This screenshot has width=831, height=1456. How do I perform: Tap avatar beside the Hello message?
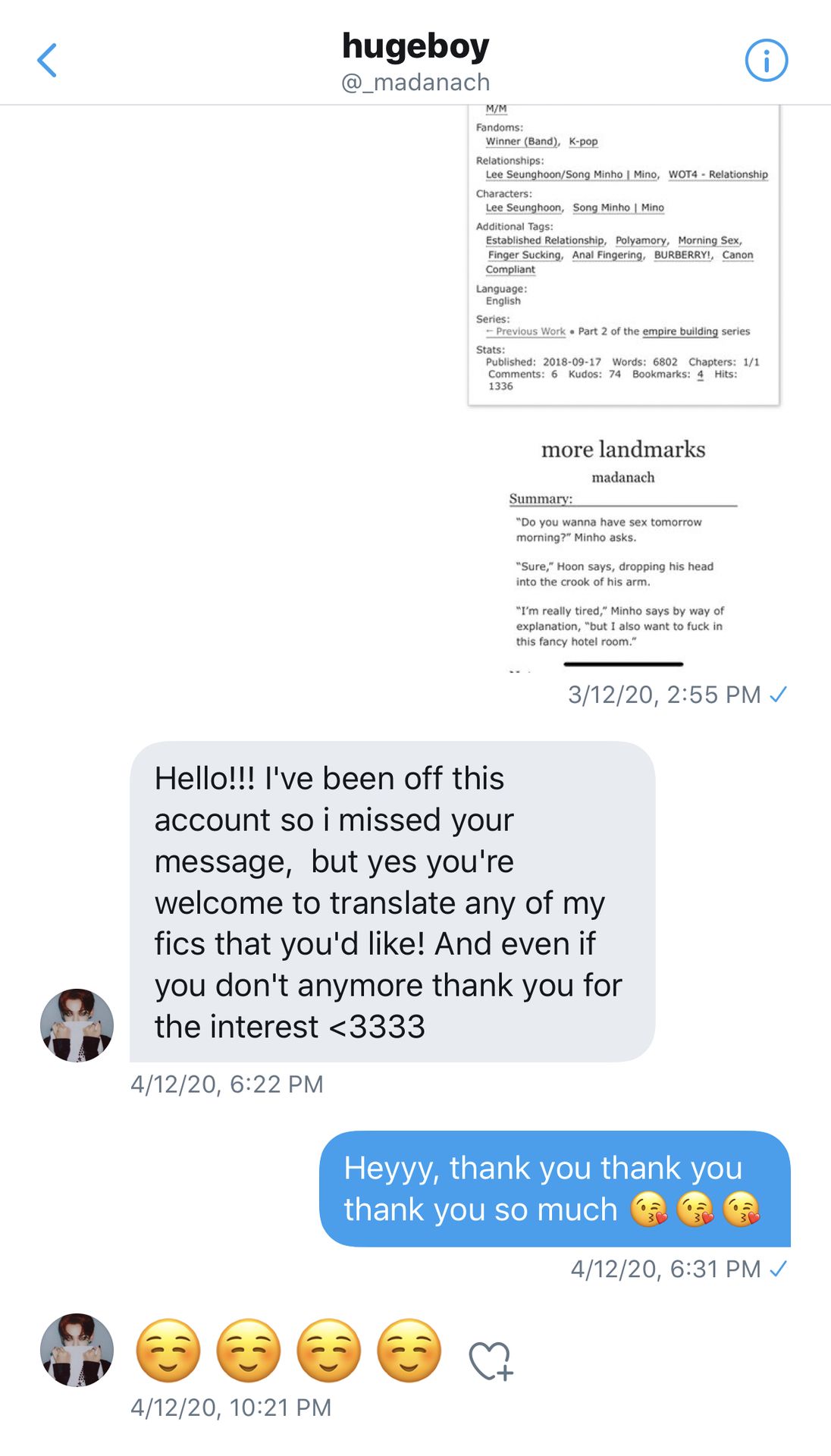pos(77,1025)
